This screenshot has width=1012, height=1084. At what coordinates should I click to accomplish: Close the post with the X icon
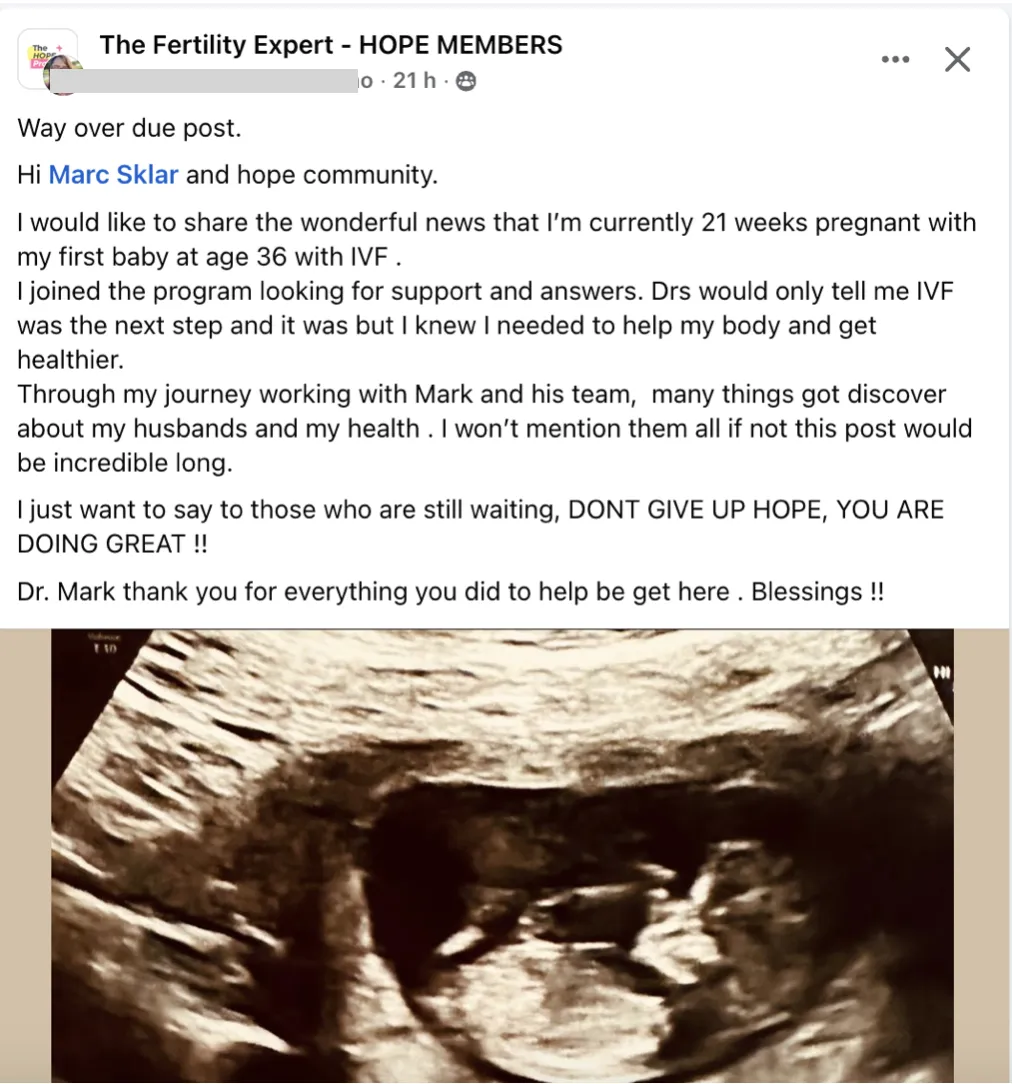[957, 59]
